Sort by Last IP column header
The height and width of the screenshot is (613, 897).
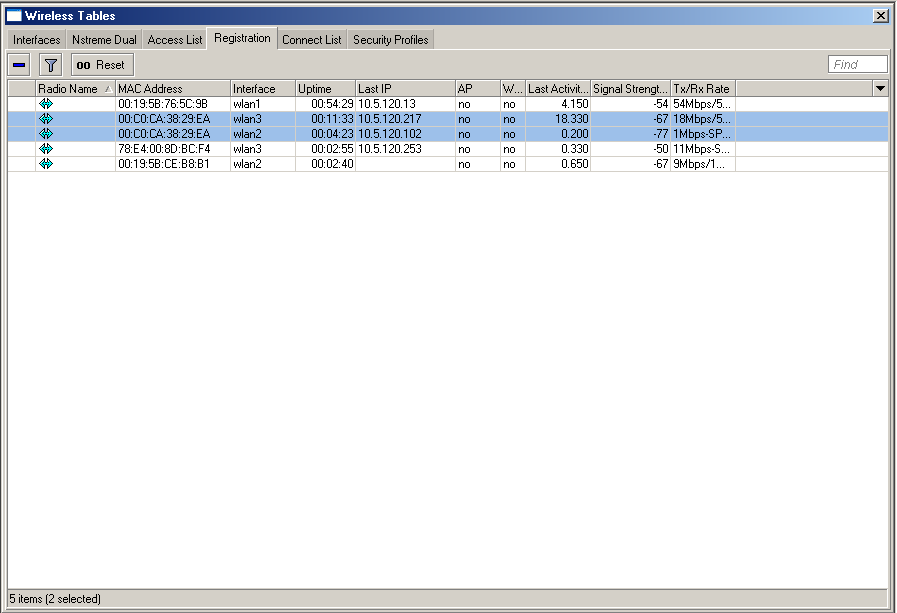[405, 89]
